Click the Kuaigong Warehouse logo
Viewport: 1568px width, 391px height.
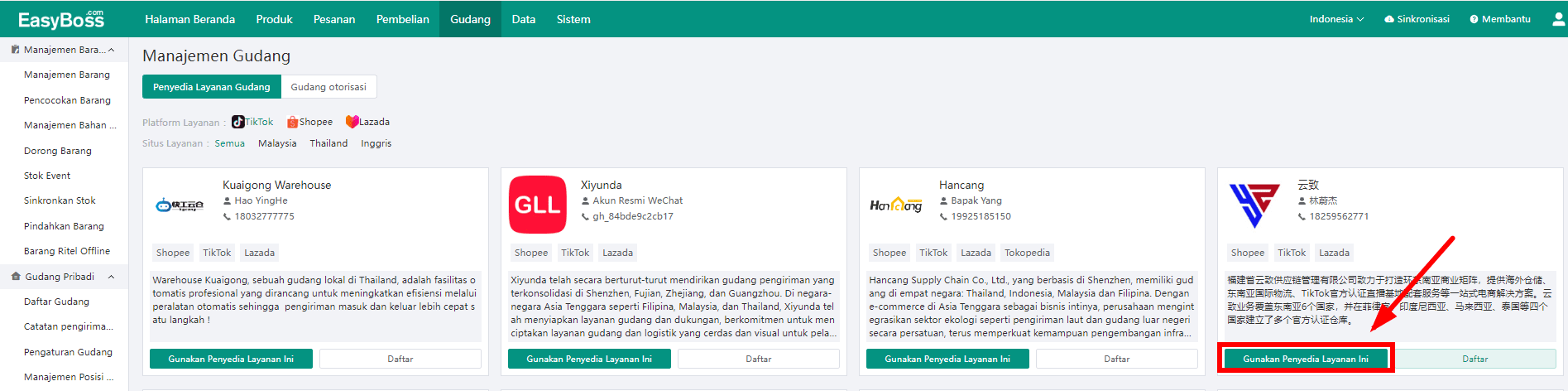[x=180, y=205]
